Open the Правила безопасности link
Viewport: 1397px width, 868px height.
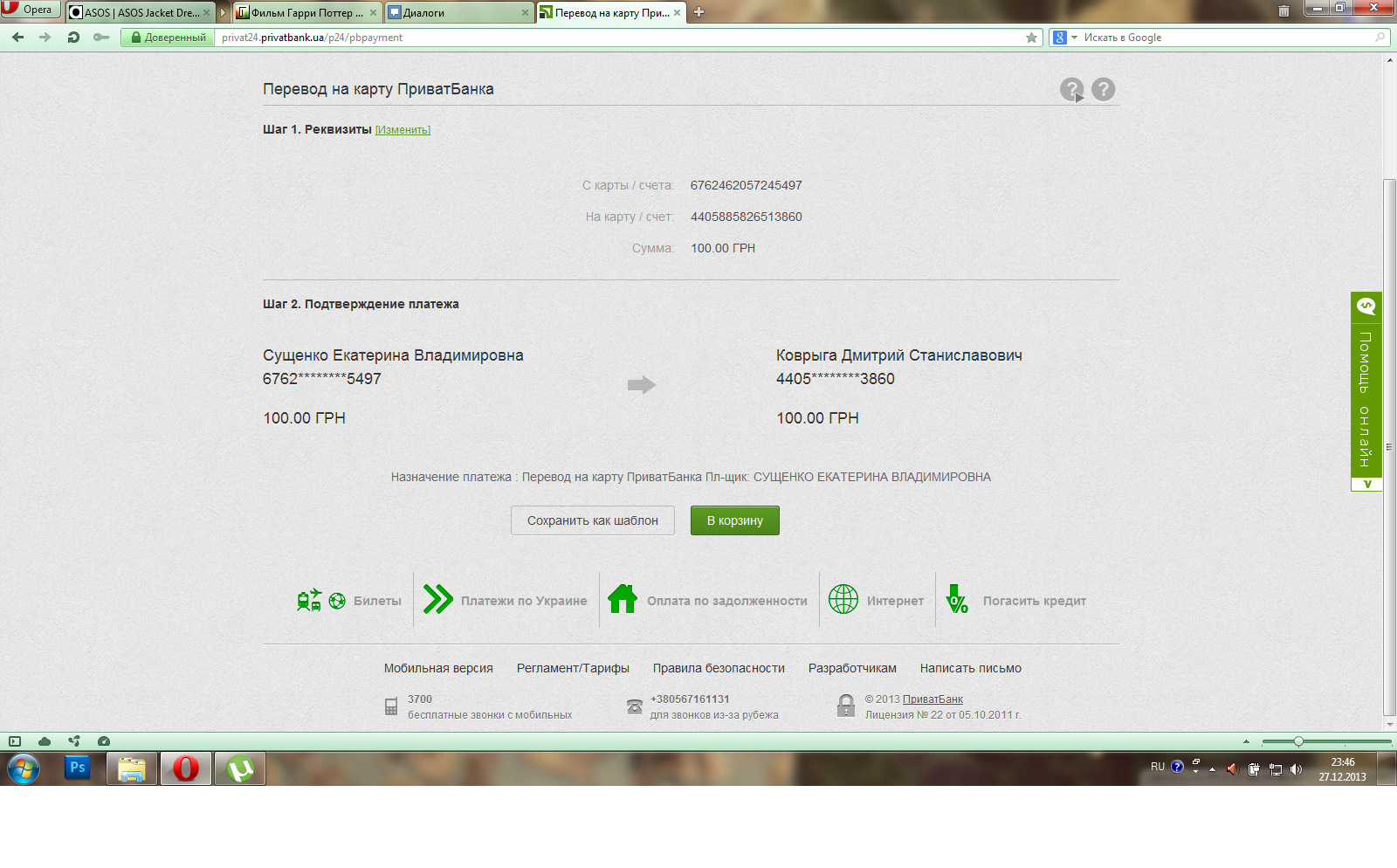(719, 668)
